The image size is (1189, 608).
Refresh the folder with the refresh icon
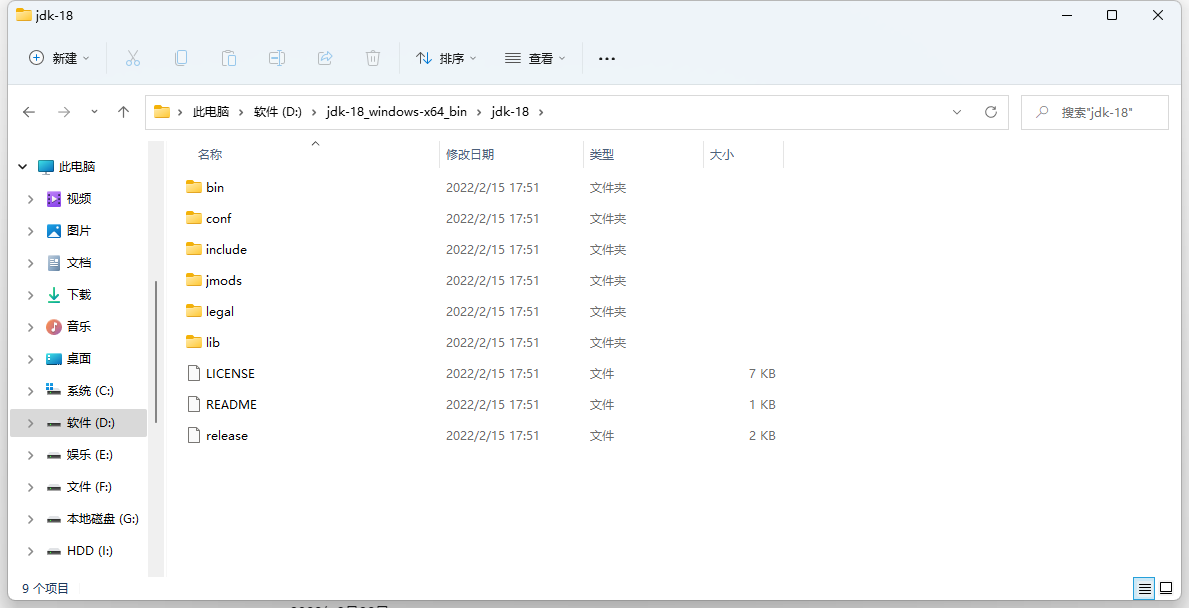(991, 112)
